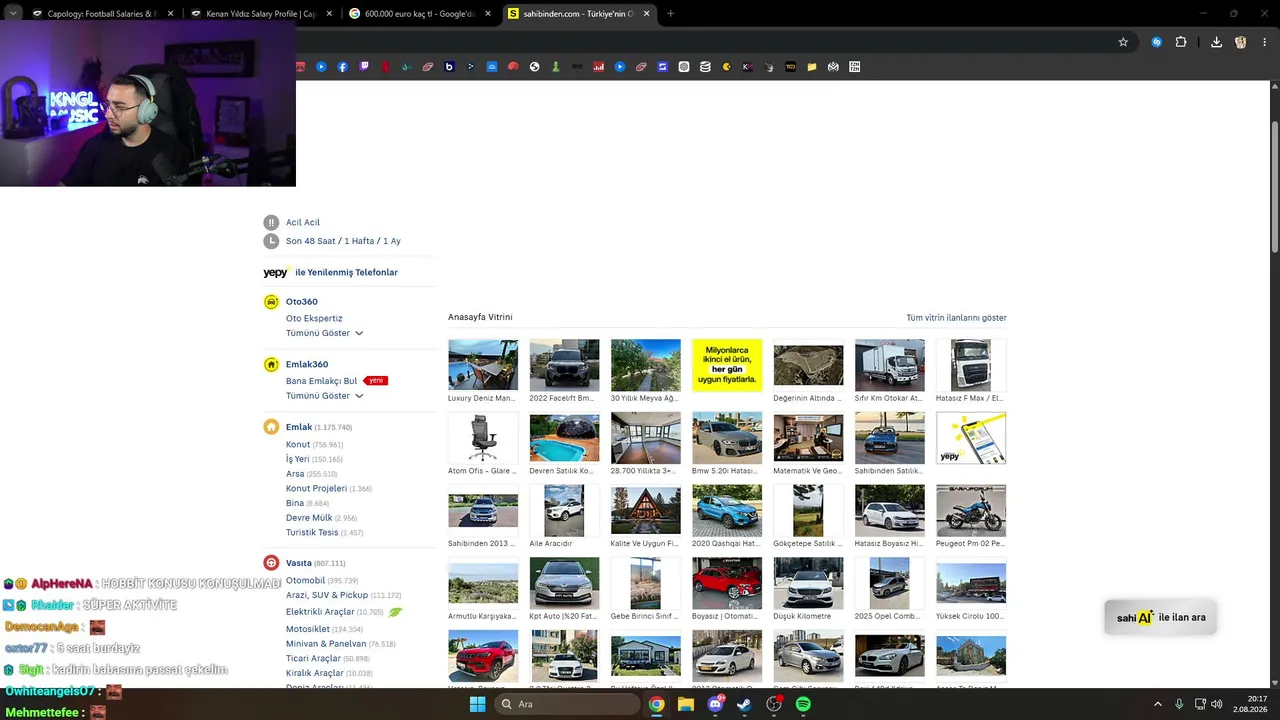The image size is (1280, 720).
Task: Close the sahibinden.com tab
Action: click(x=646, y=14)
